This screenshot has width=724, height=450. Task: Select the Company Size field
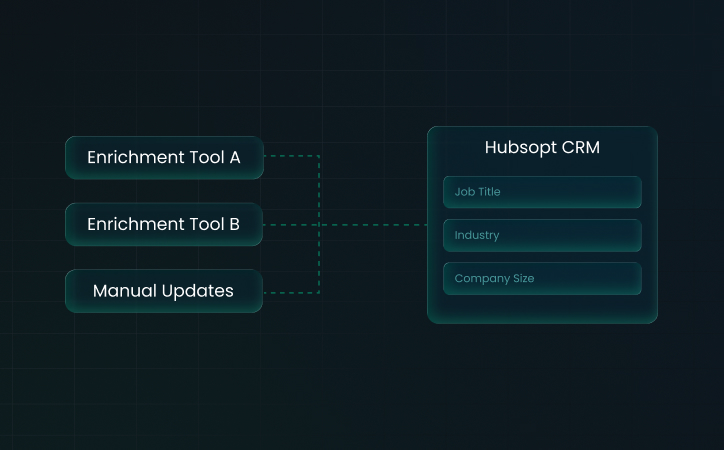[x=542, y=279]
